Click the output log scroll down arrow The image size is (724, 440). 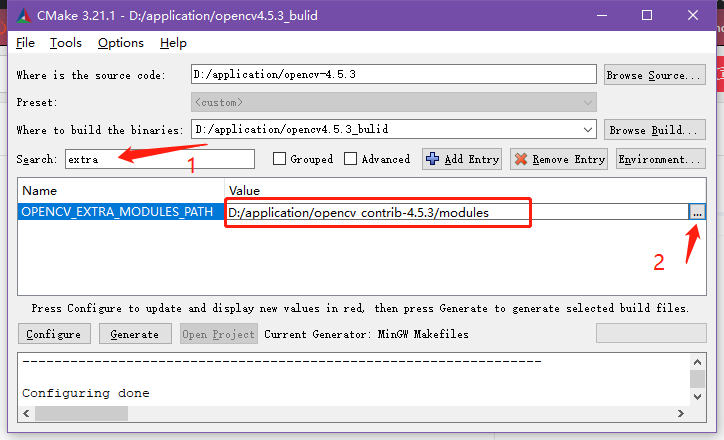point(697,397)
